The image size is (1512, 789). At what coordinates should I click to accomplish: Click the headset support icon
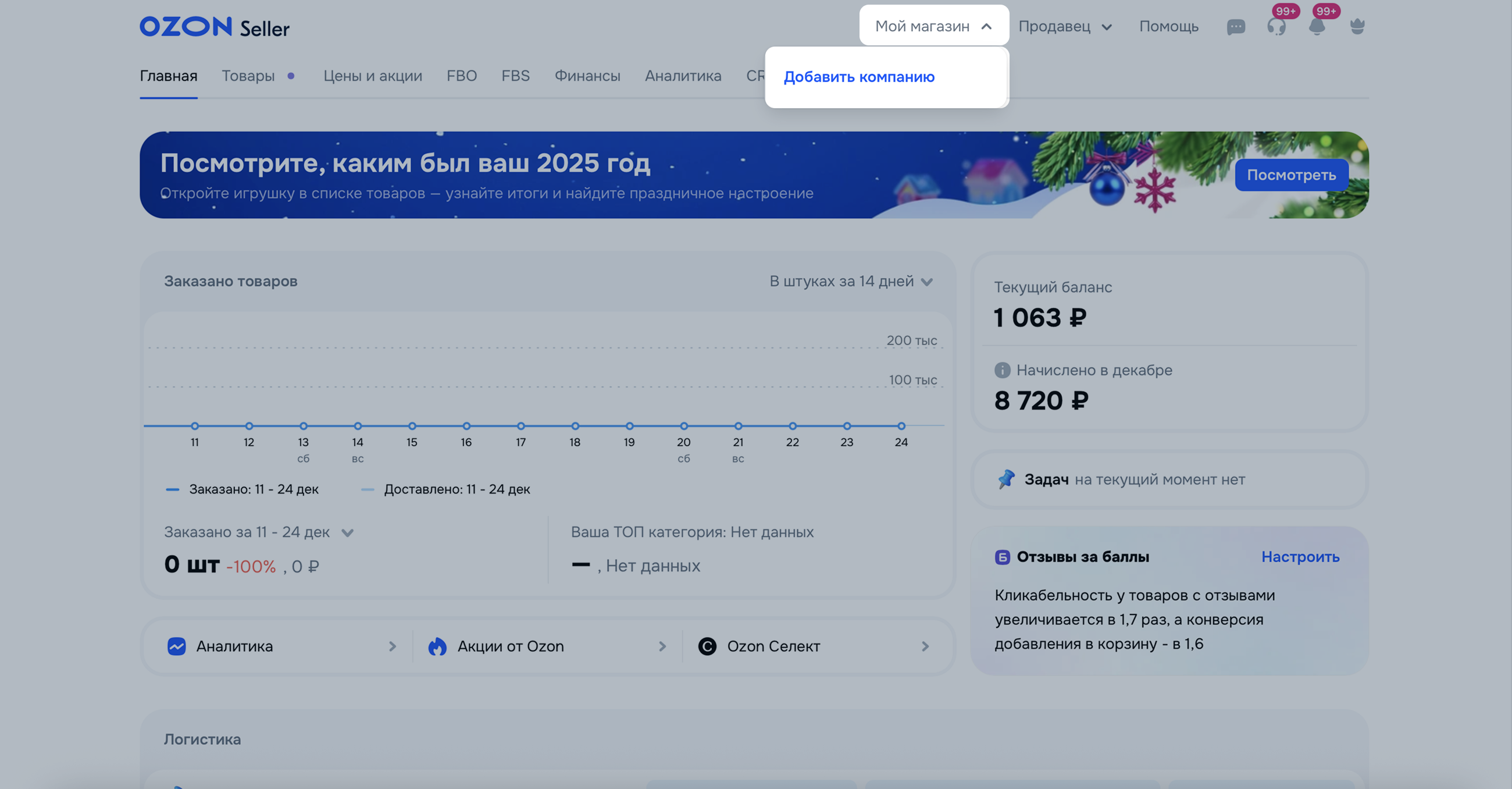pos(1276,27)
